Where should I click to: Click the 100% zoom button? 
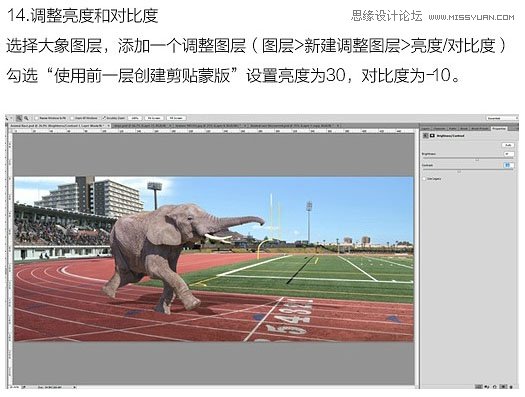(135, 118)
